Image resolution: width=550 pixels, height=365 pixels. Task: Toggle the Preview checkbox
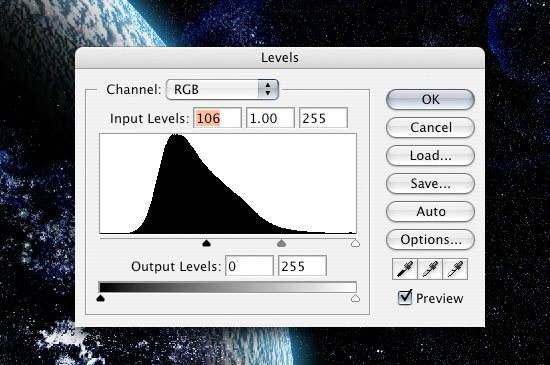pyautogui.click(x=405, y=297)
